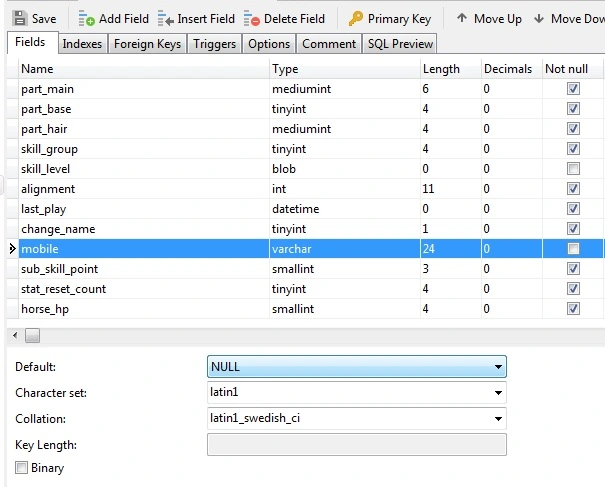The height and width of the screenshot is (487, 605).
Task: Click the Delete Field icon
Action: pos(252,19)
